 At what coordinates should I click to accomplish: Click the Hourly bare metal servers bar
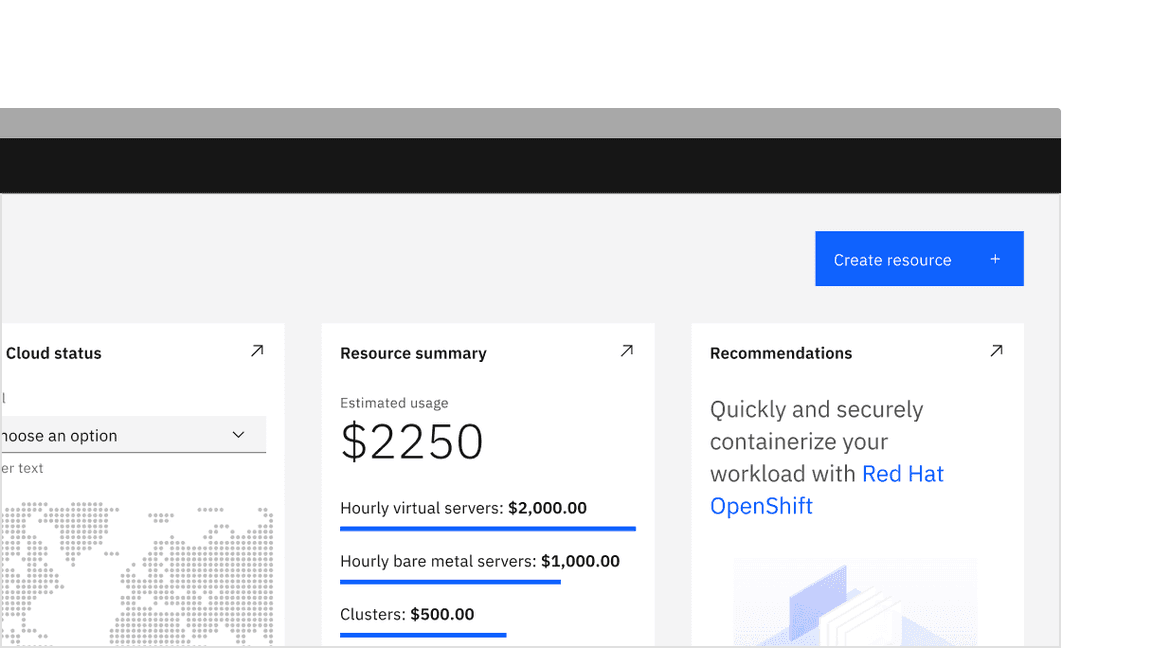tap(450, 582)
